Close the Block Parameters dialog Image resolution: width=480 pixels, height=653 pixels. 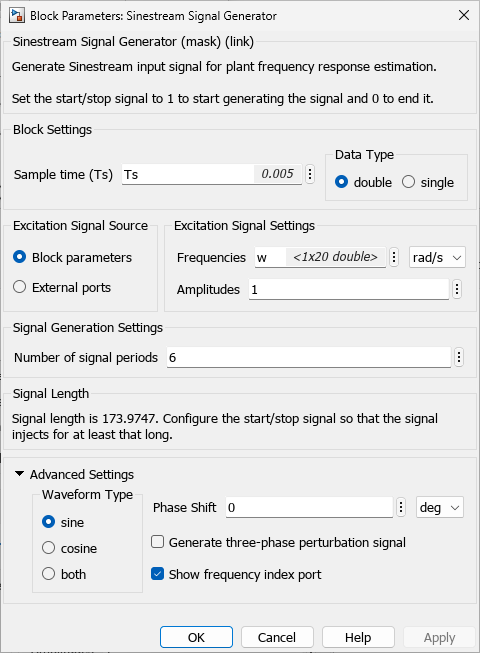click(x=464, y=15)
